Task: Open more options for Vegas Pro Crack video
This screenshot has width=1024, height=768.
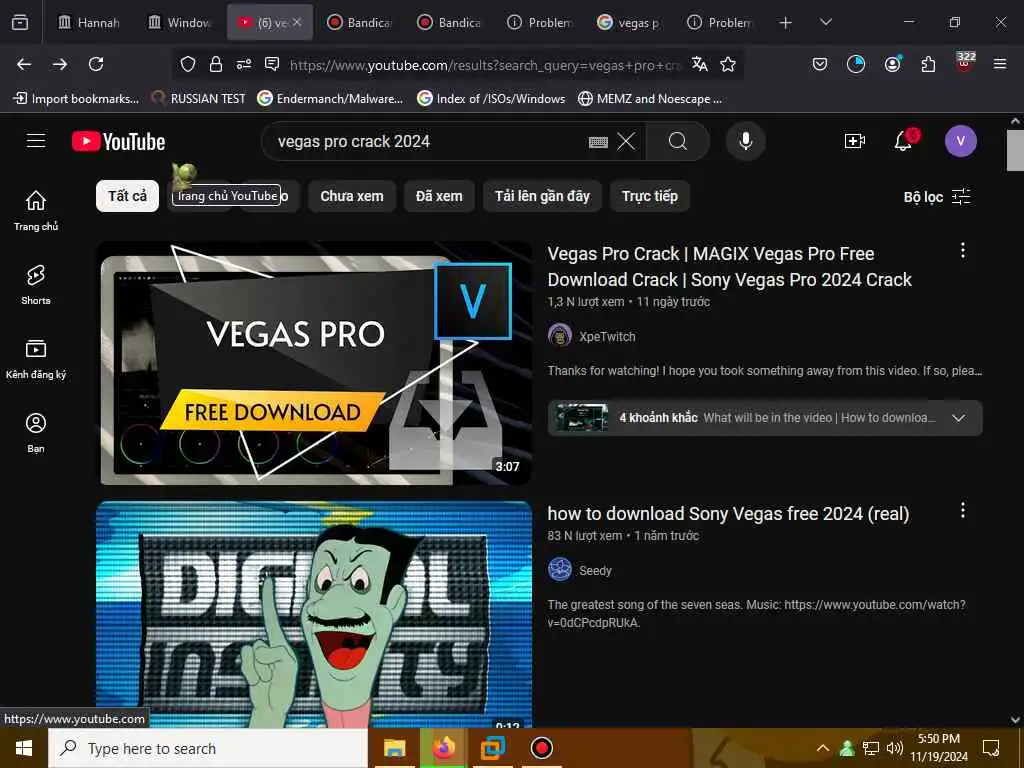Action: 963,250
